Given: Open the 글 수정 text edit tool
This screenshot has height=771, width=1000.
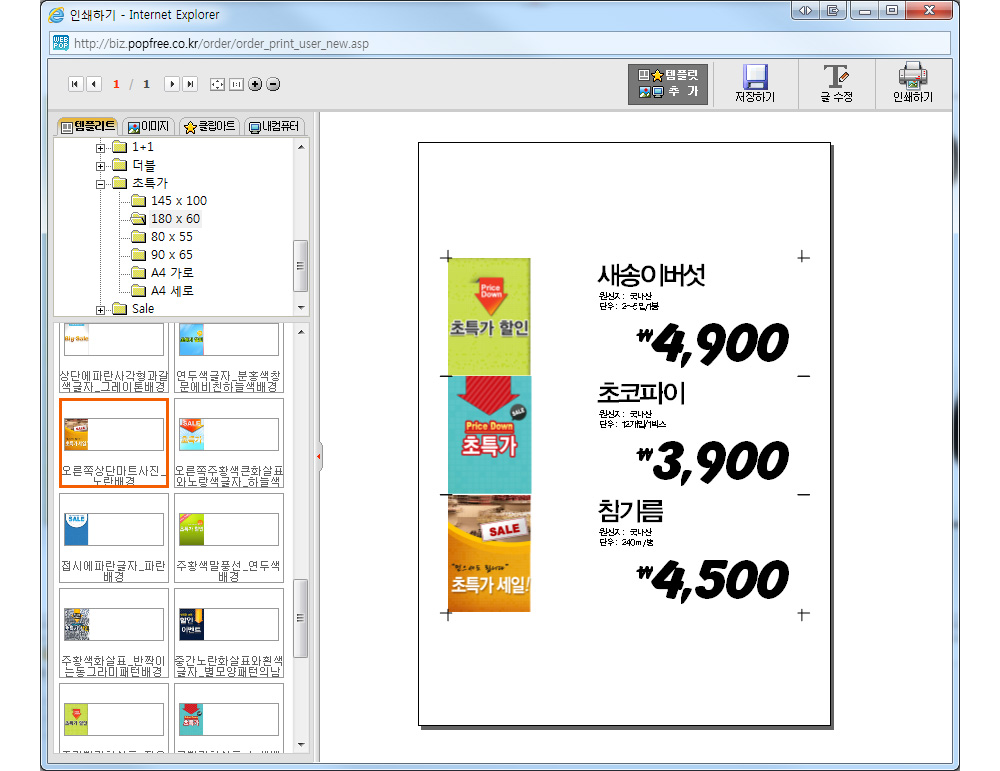Looking at the screenshot, I should [x=836, y=84].
